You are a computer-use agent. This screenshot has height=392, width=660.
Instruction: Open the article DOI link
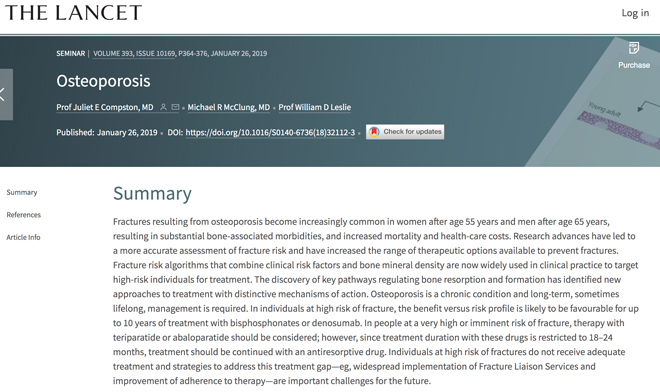270,132
